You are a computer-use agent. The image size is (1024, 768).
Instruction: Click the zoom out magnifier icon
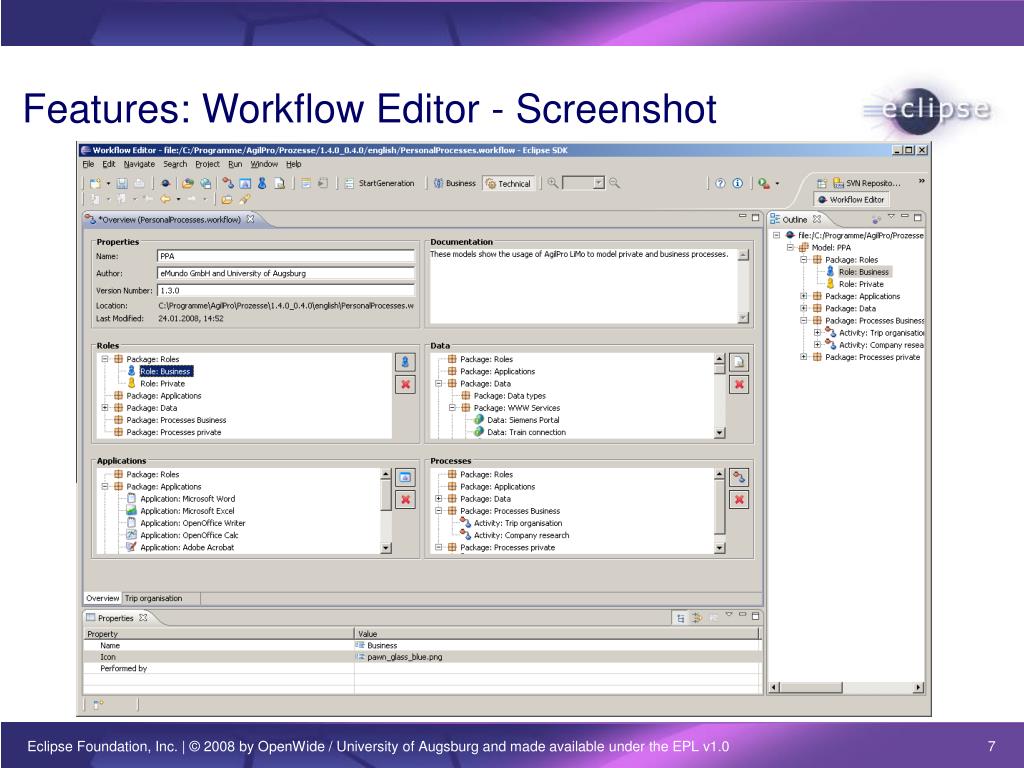[615, 183]
